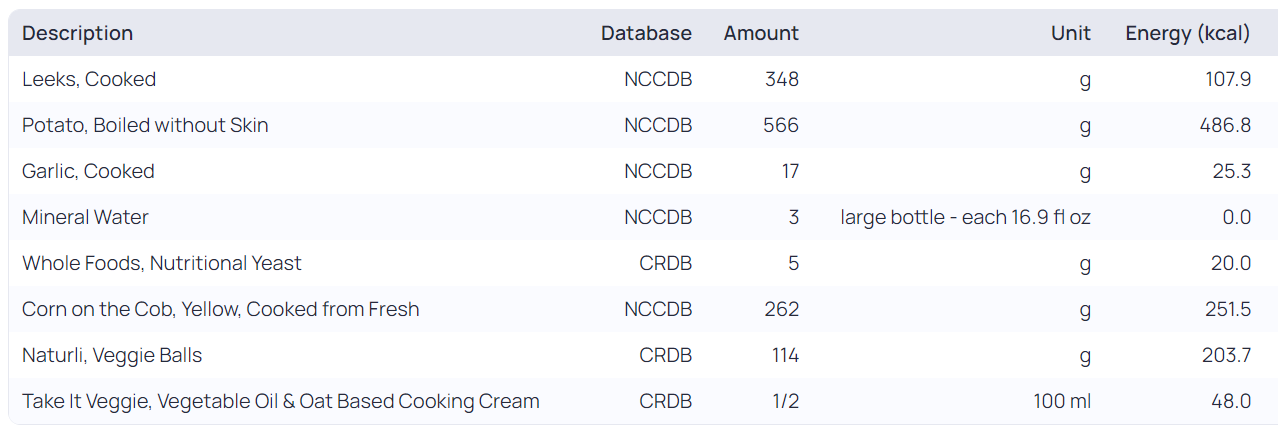Select Potato, Boiled without Skin entry

pyautogui.click(x=145, y=125)
